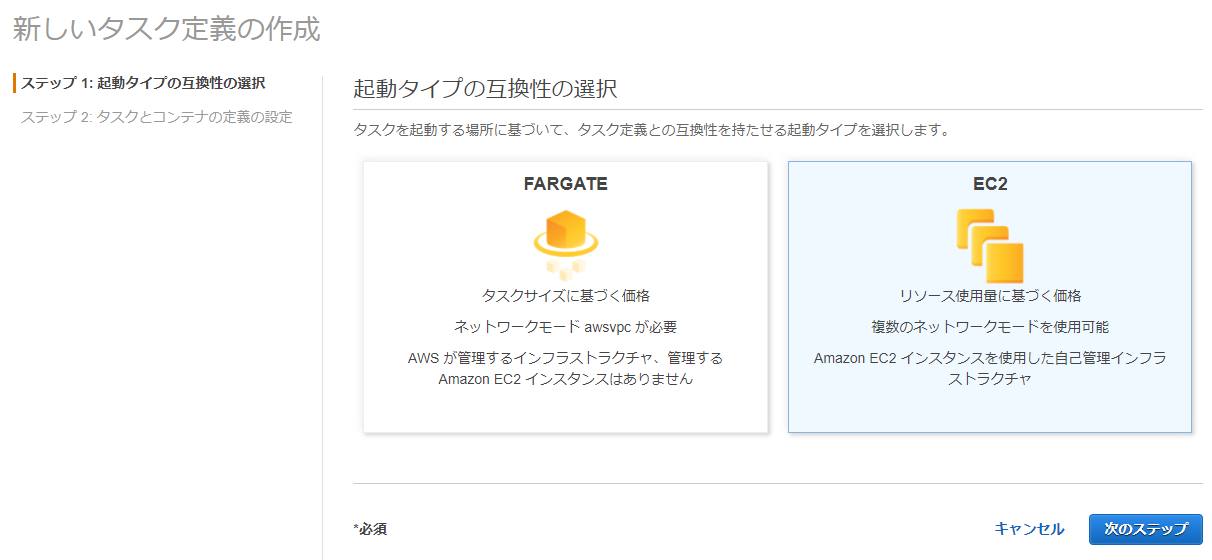This screenshot has height=560, width=1212.
Task: Go to 次のステップ
Action: pos(1145,529)
